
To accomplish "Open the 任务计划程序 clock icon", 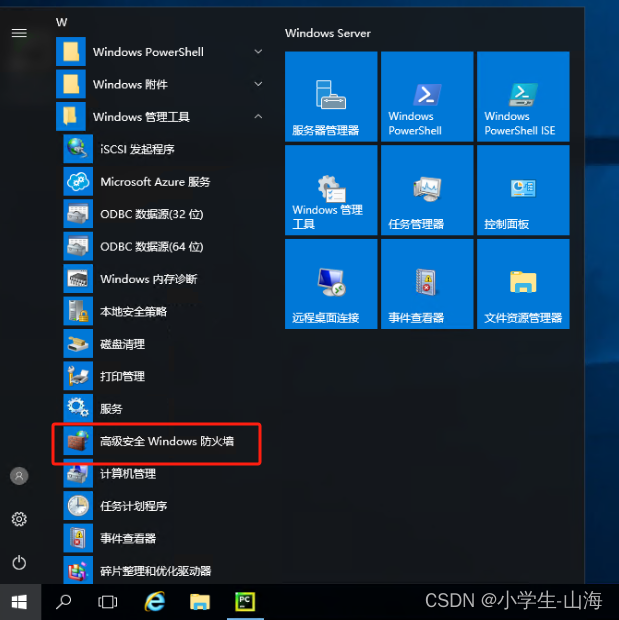I will pos(78,506).
